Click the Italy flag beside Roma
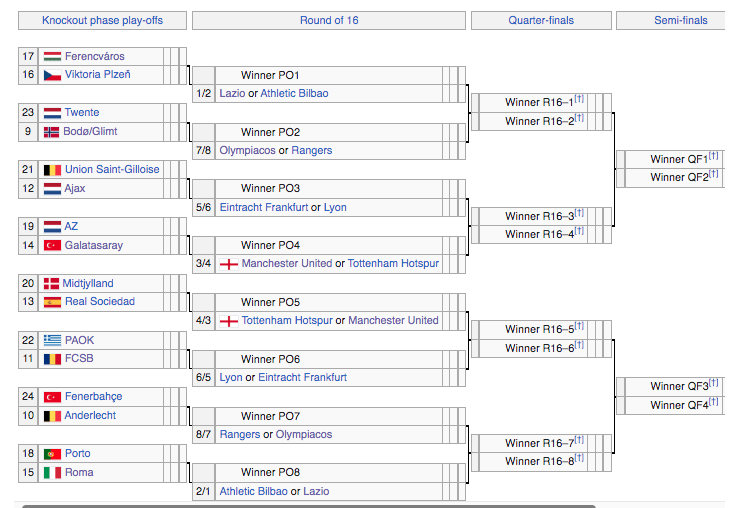Viewport: 739px width, 508px height. tap(52, 473)
